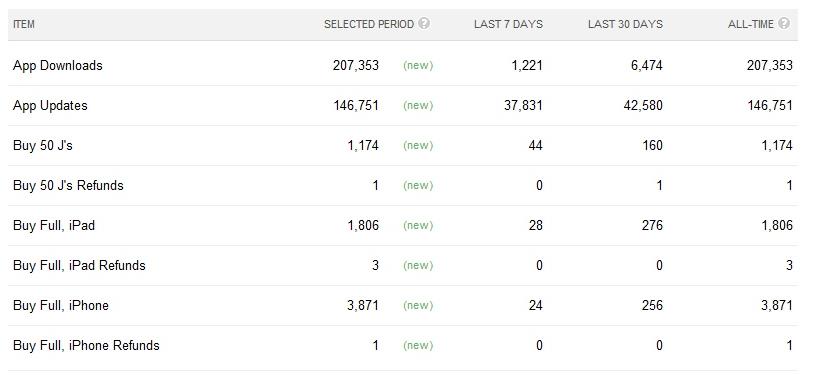Click the 276 iPad last 30 days value

click(652, 226)
